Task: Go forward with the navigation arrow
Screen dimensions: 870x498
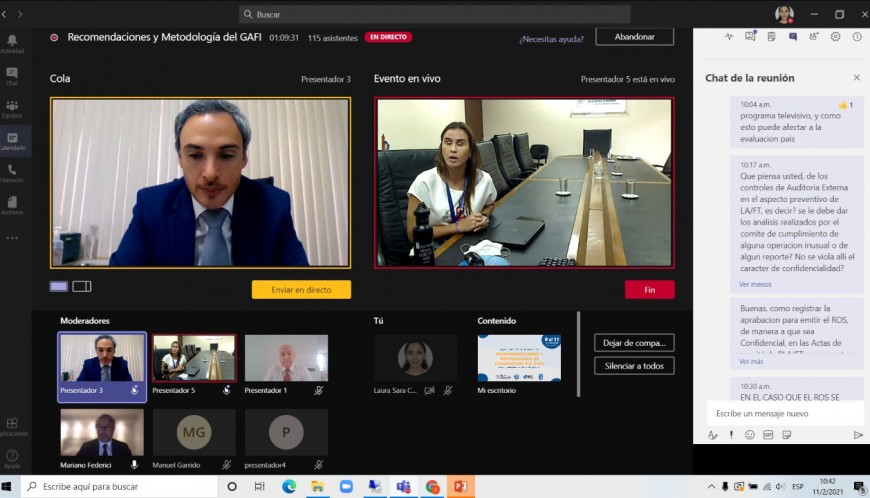Action: (x=20, y=14)
